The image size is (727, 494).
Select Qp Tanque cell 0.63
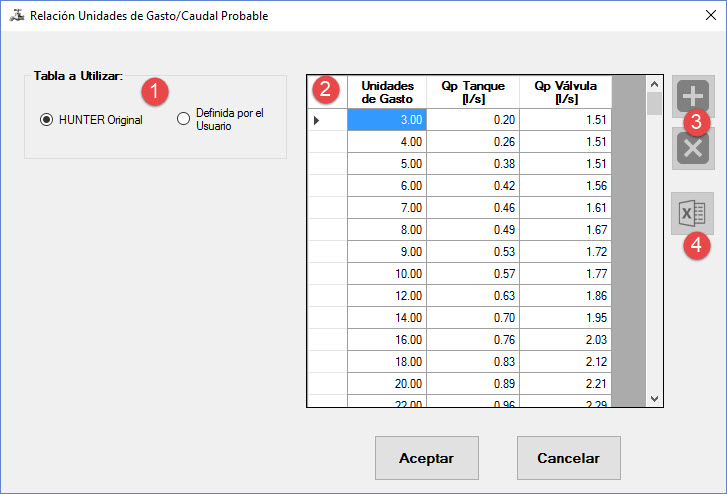tap(473, 295)
